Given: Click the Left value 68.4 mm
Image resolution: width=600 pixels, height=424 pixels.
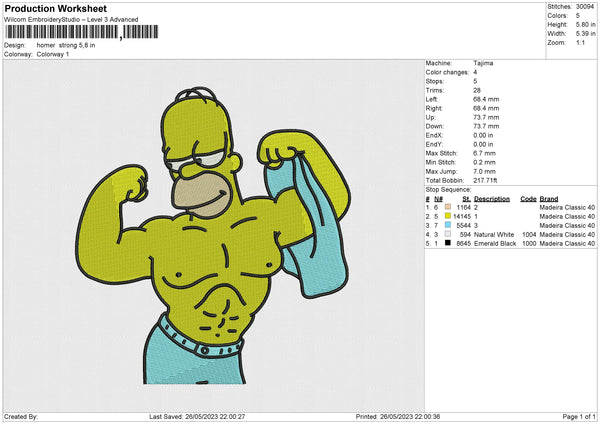Looking at the screenshot, I should [486, 99].
